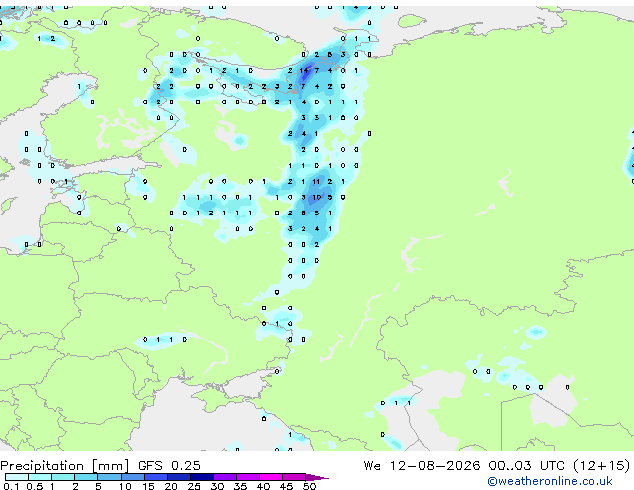
Task: Pick legend swatch between 0.1 and 0.5
Action: click(x=17, y=477)
